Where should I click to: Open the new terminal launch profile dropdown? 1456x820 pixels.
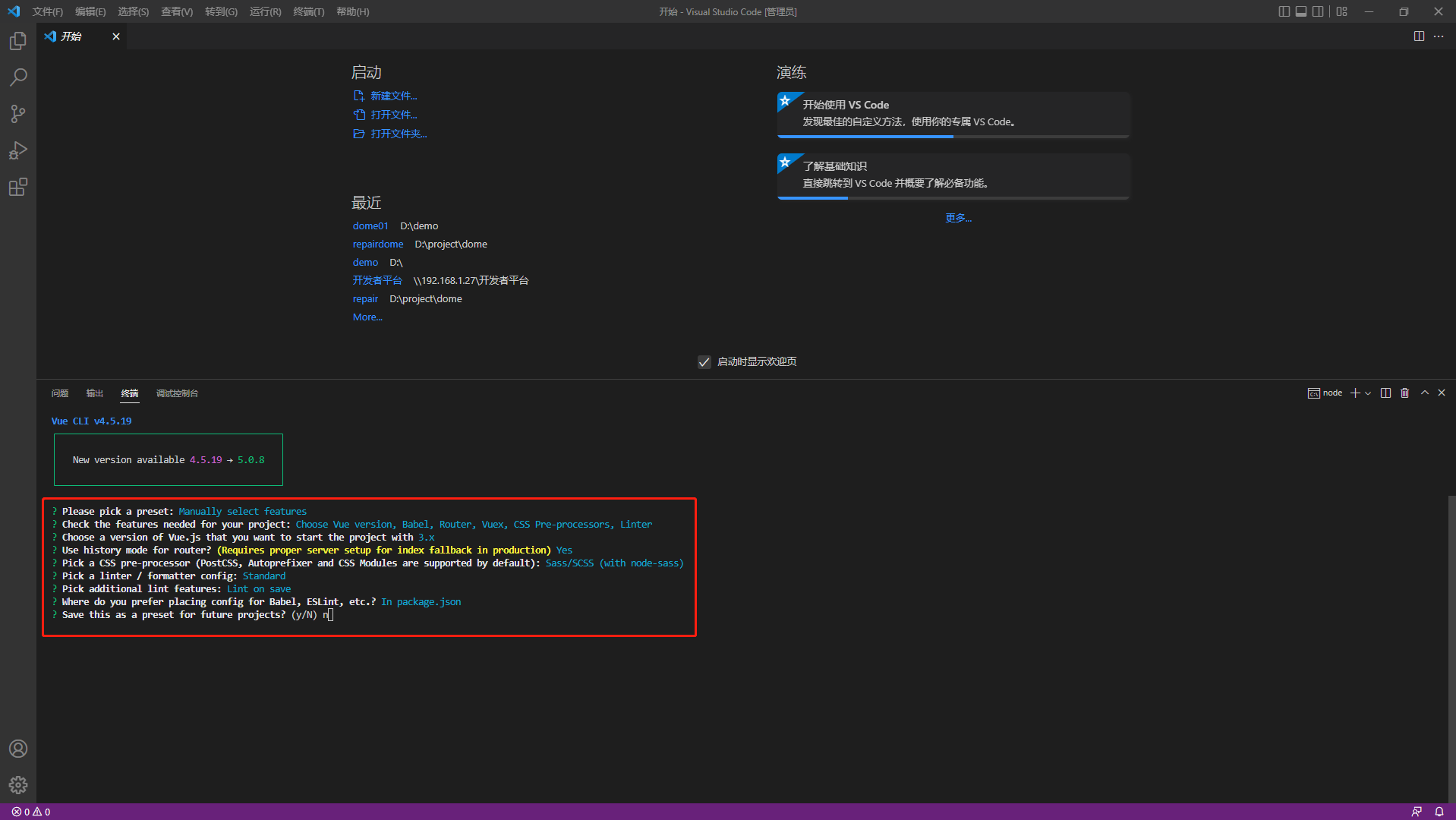pos(1368,393)
